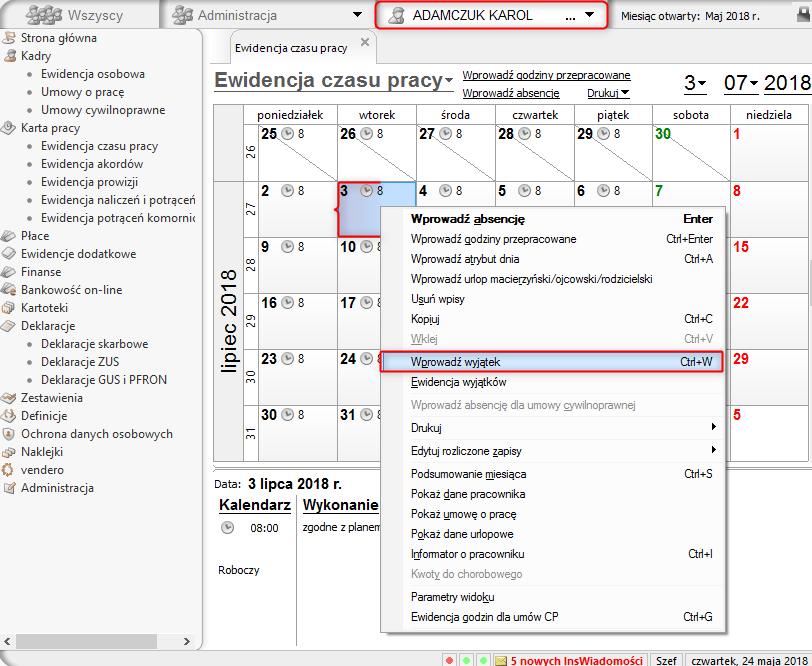Screen dimensions: 812x666
Task: Select Wprowadź atrybut dnia menu entry
Action: [552, 259]
